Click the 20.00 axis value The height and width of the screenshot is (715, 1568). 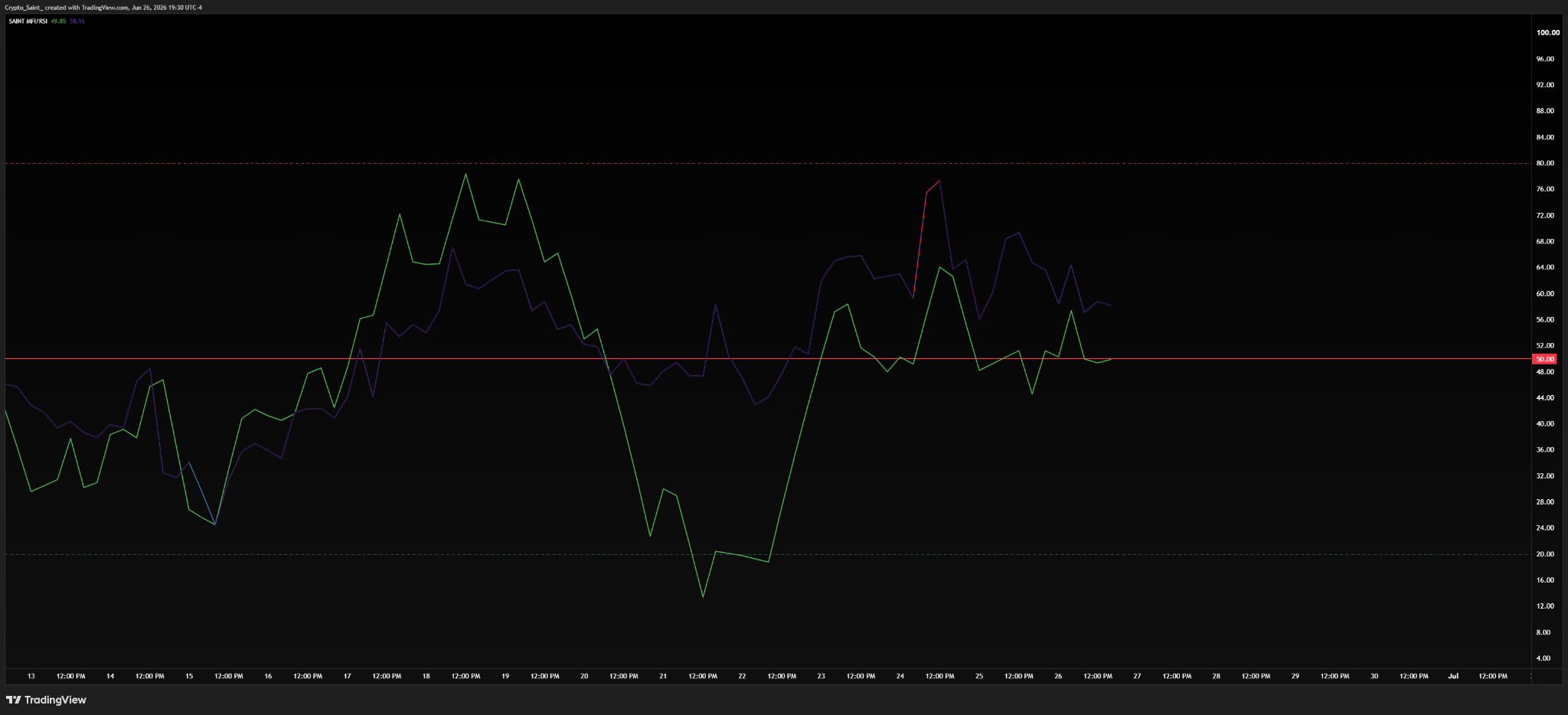click(x=1545, y=554)
